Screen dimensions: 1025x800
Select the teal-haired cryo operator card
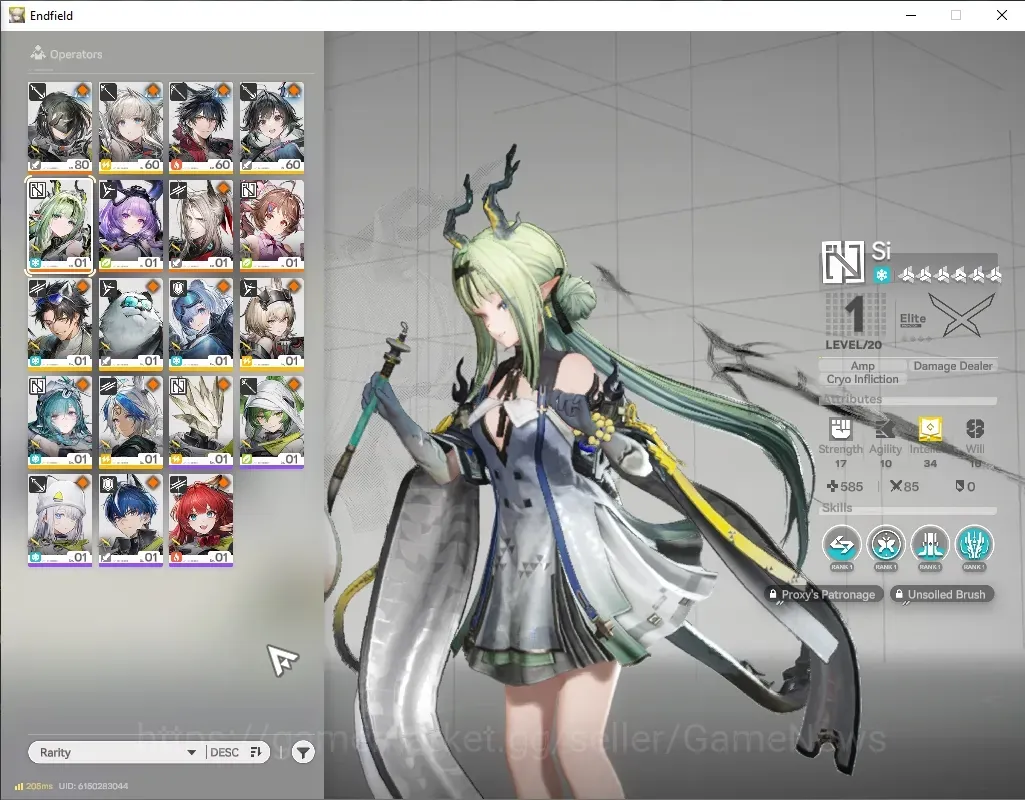click(60, 422)
